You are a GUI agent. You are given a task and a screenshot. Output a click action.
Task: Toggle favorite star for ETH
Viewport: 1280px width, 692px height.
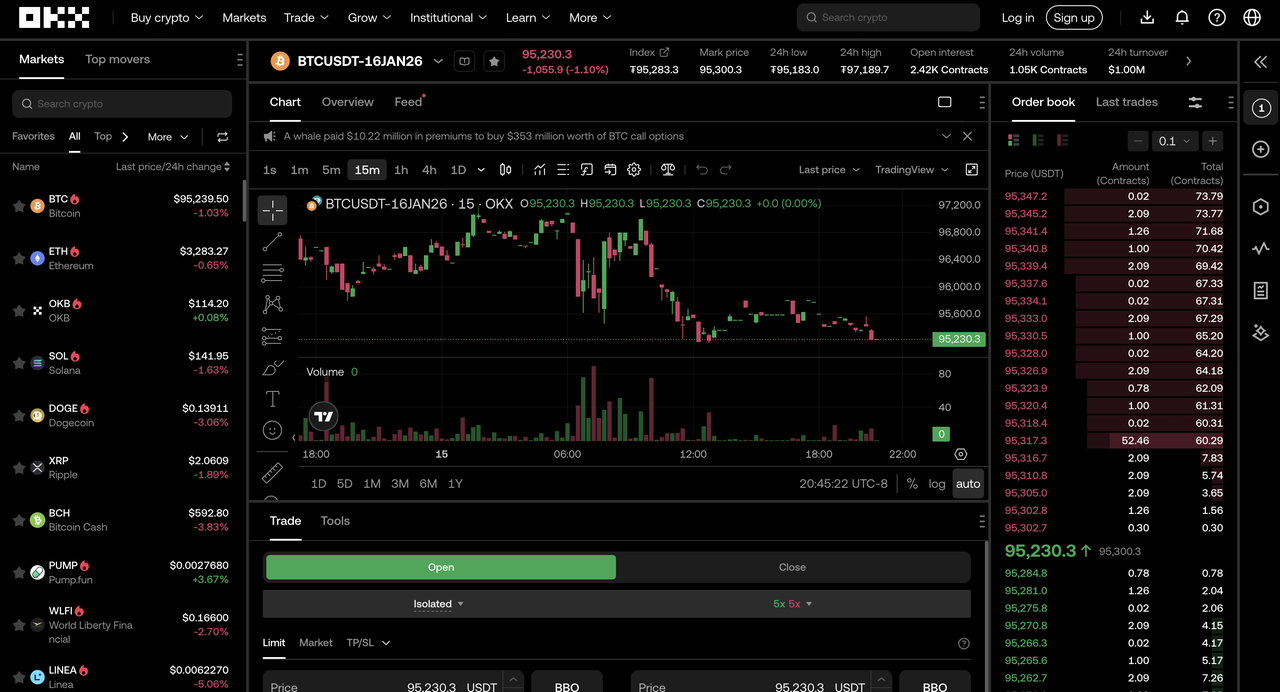point(19,258)
